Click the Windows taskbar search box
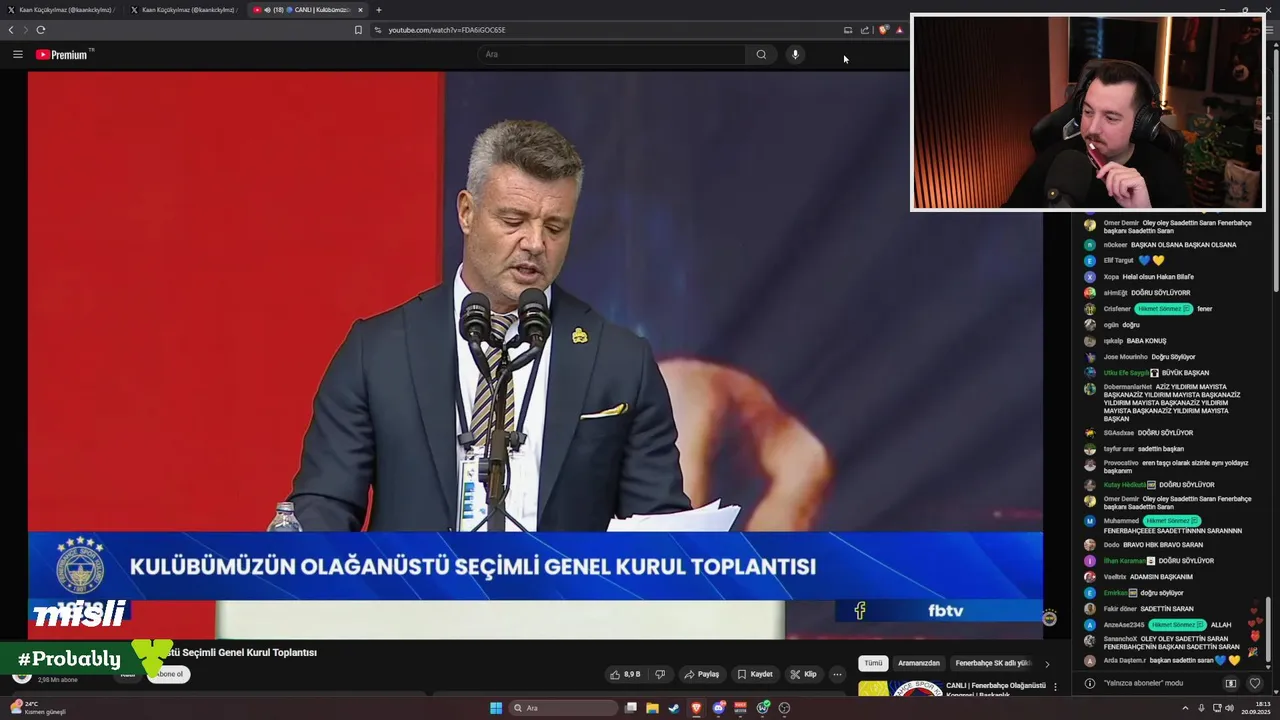The image size is (1280, 720). (x=563, y=708)
